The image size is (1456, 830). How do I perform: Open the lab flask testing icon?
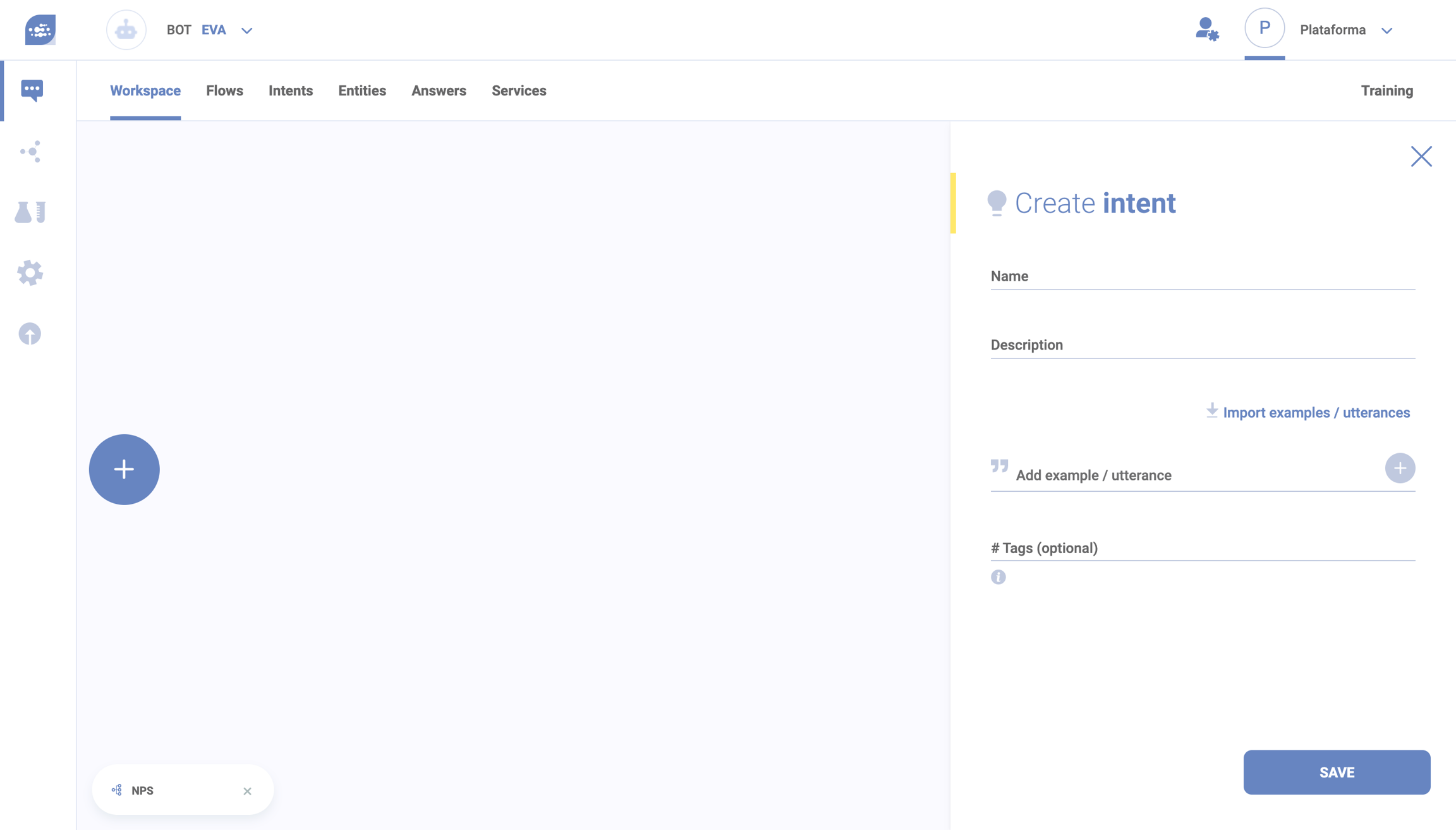point(30,212)
